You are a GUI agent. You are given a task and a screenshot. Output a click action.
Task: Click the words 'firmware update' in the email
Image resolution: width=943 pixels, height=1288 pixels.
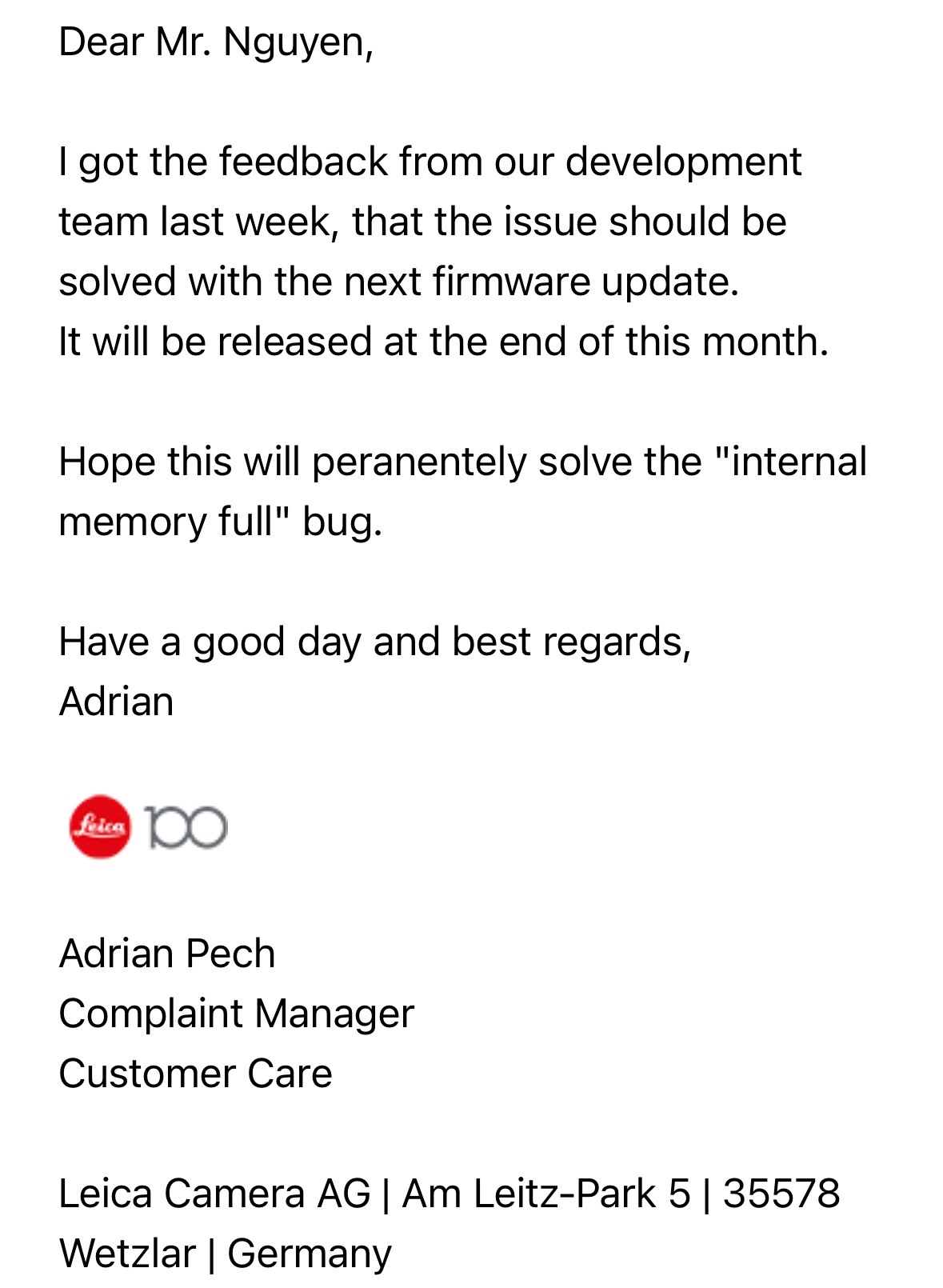pyautogui.click(x=585, y=282)
